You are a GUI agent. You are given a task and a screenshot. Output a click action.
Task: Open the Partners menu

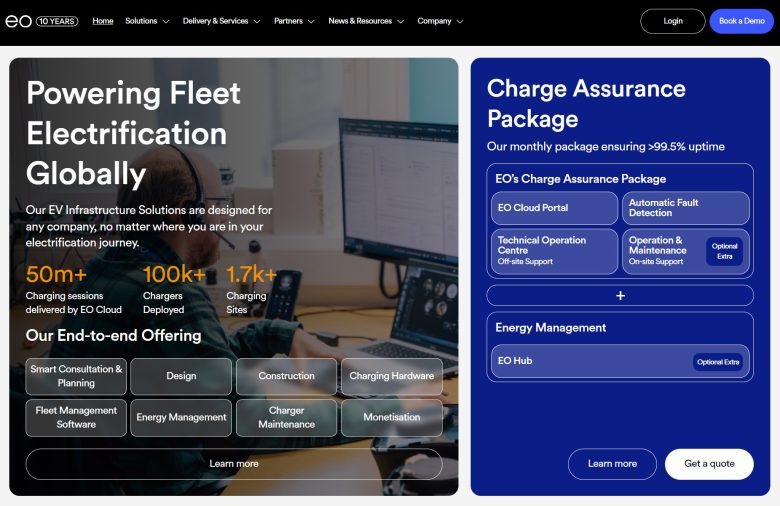(288, 21)
